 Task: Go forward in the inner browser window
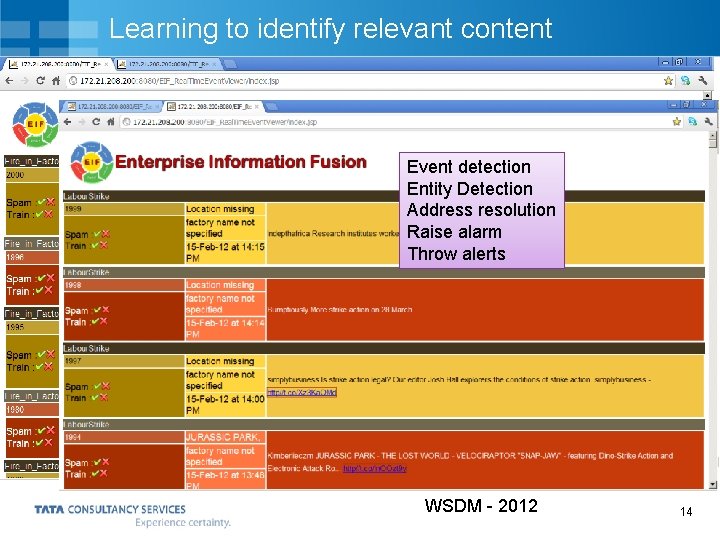click(x=82, y=122)
